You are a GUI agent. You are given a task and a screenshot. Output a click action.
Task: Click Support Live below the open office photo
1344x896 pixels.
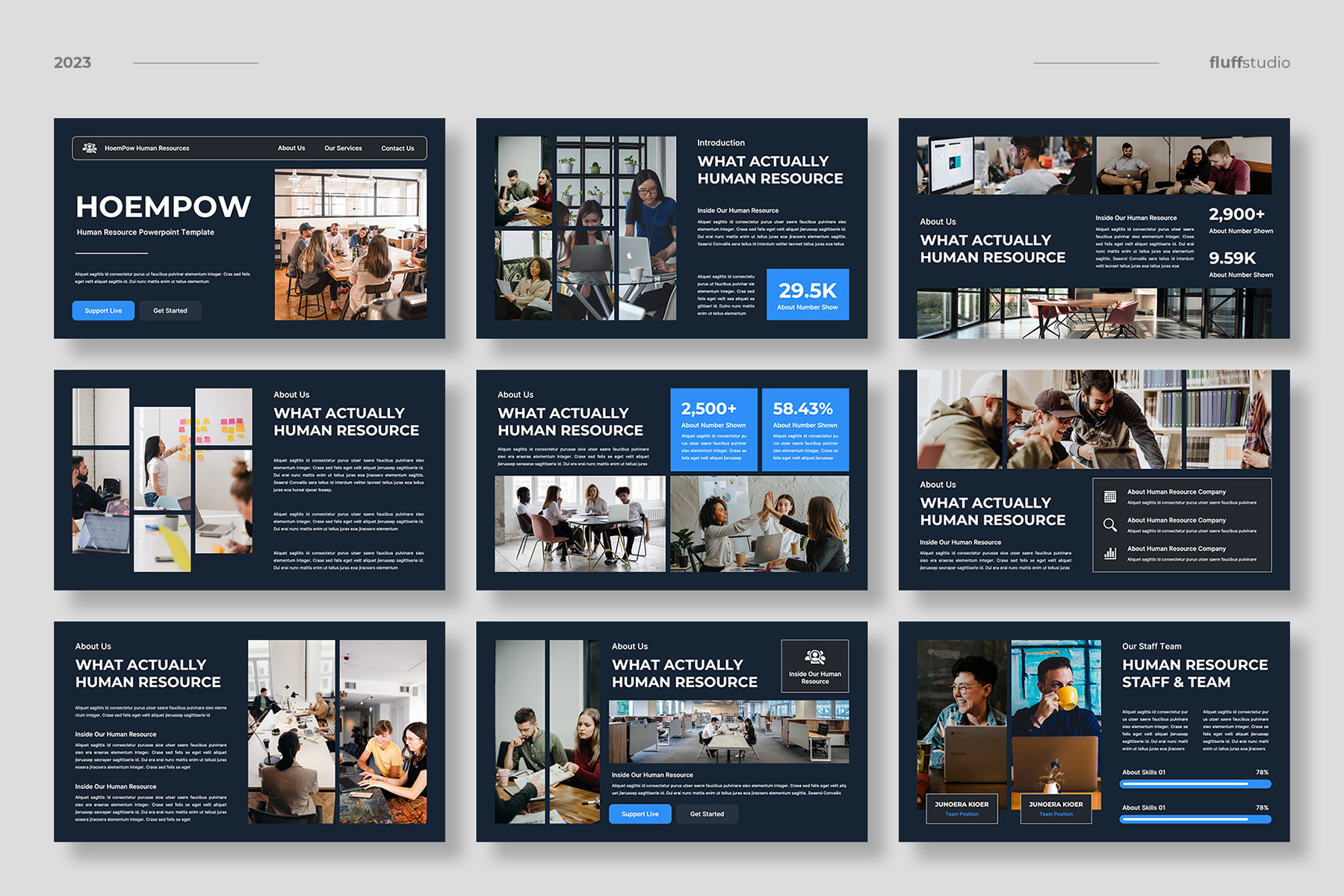click(x=640, y=814)
